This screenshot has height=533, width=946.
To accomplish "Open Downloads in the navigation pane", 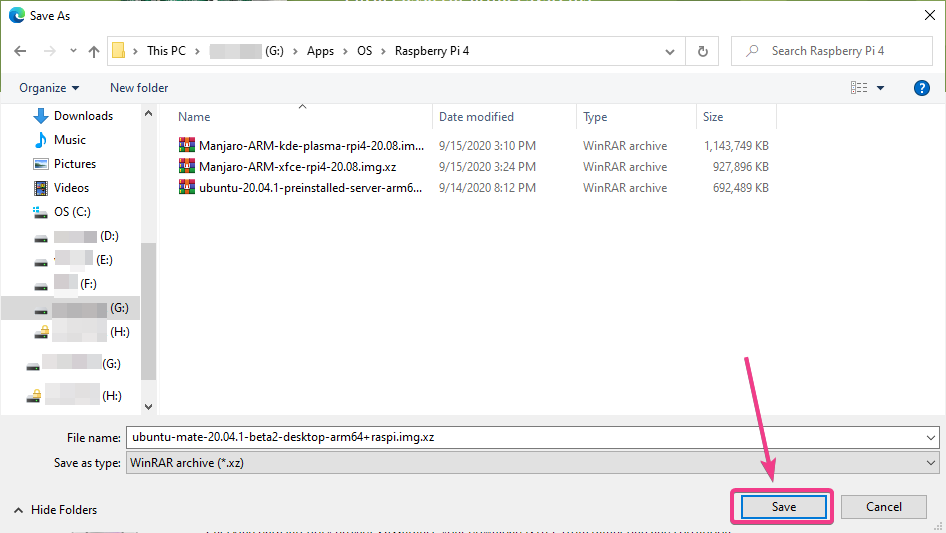I will pyautogui.click(x=83, y=115).
